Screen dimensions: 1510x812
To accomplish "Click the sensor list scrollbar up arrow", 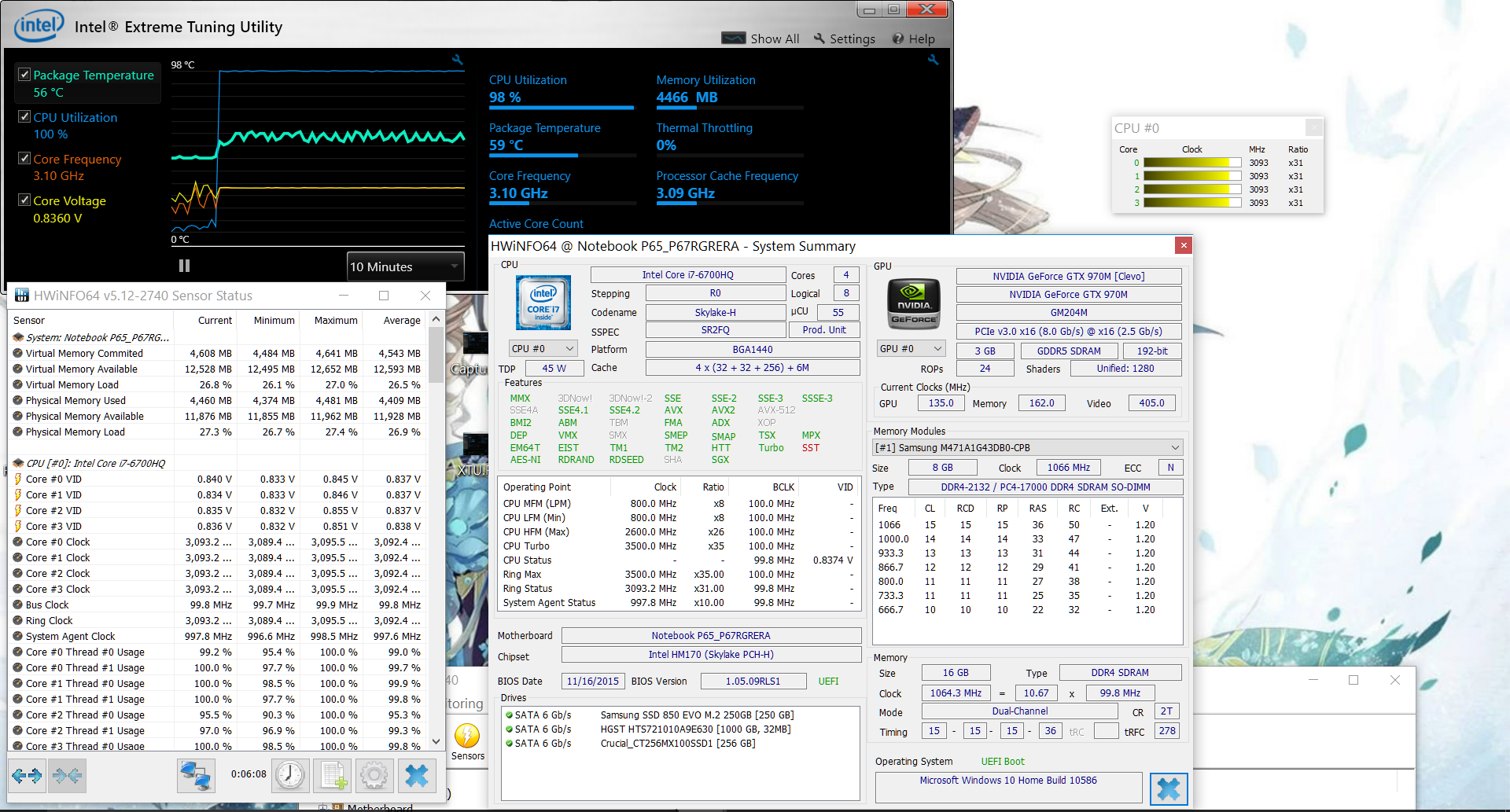I will (436, 320).
